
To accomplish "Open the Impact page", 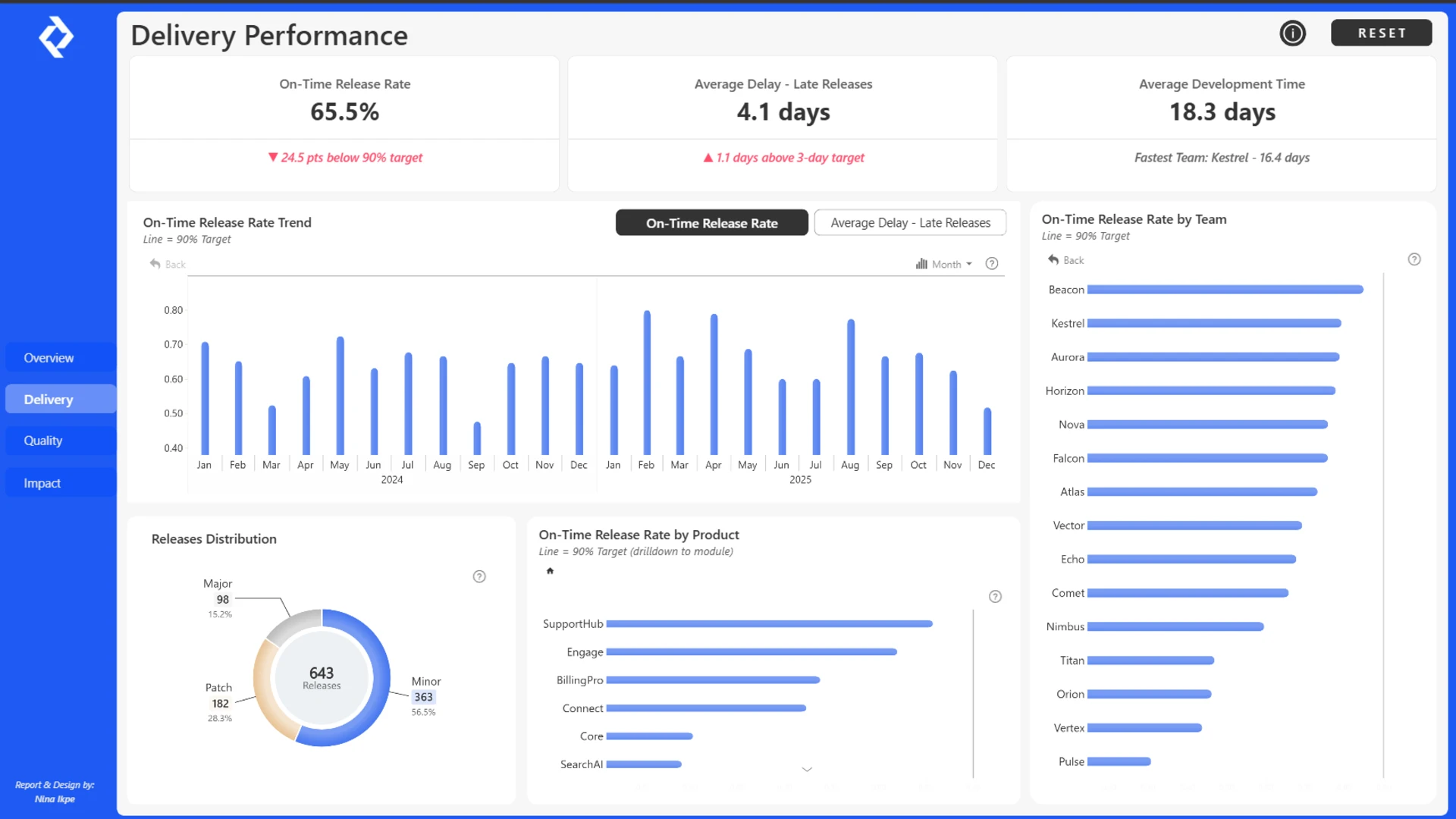I will pyautogui.click(x=61, y=483).
